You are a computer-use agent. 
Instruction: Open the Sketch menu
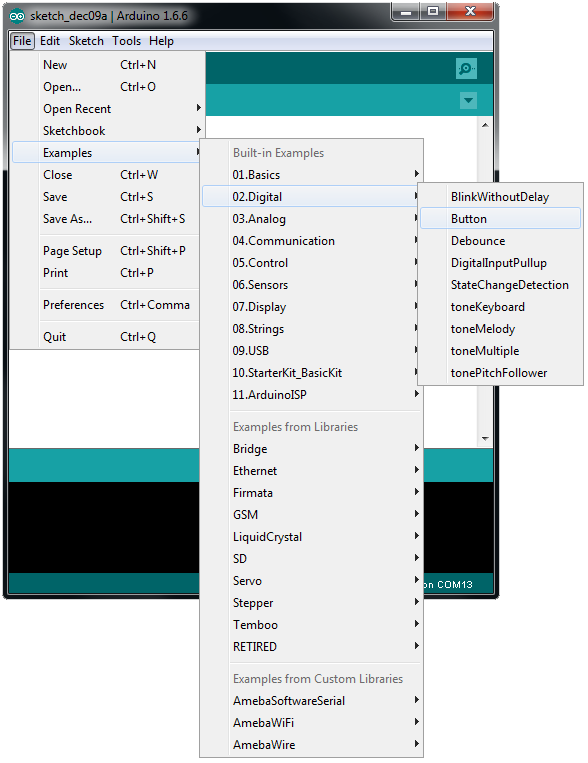(x=86, y=41)
